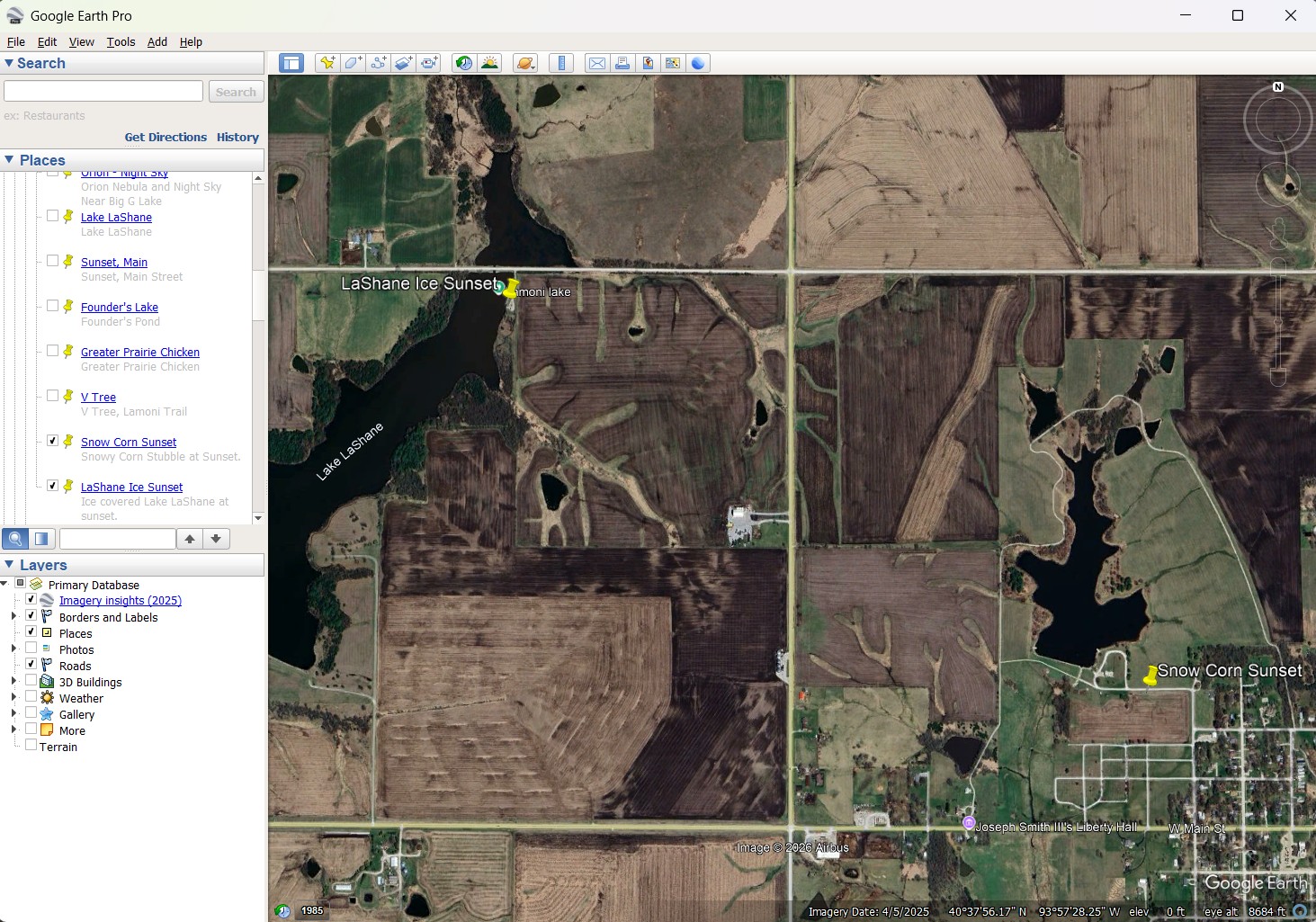Enable the Lake LaShane placemark checkbox

[x=53, y=216]
